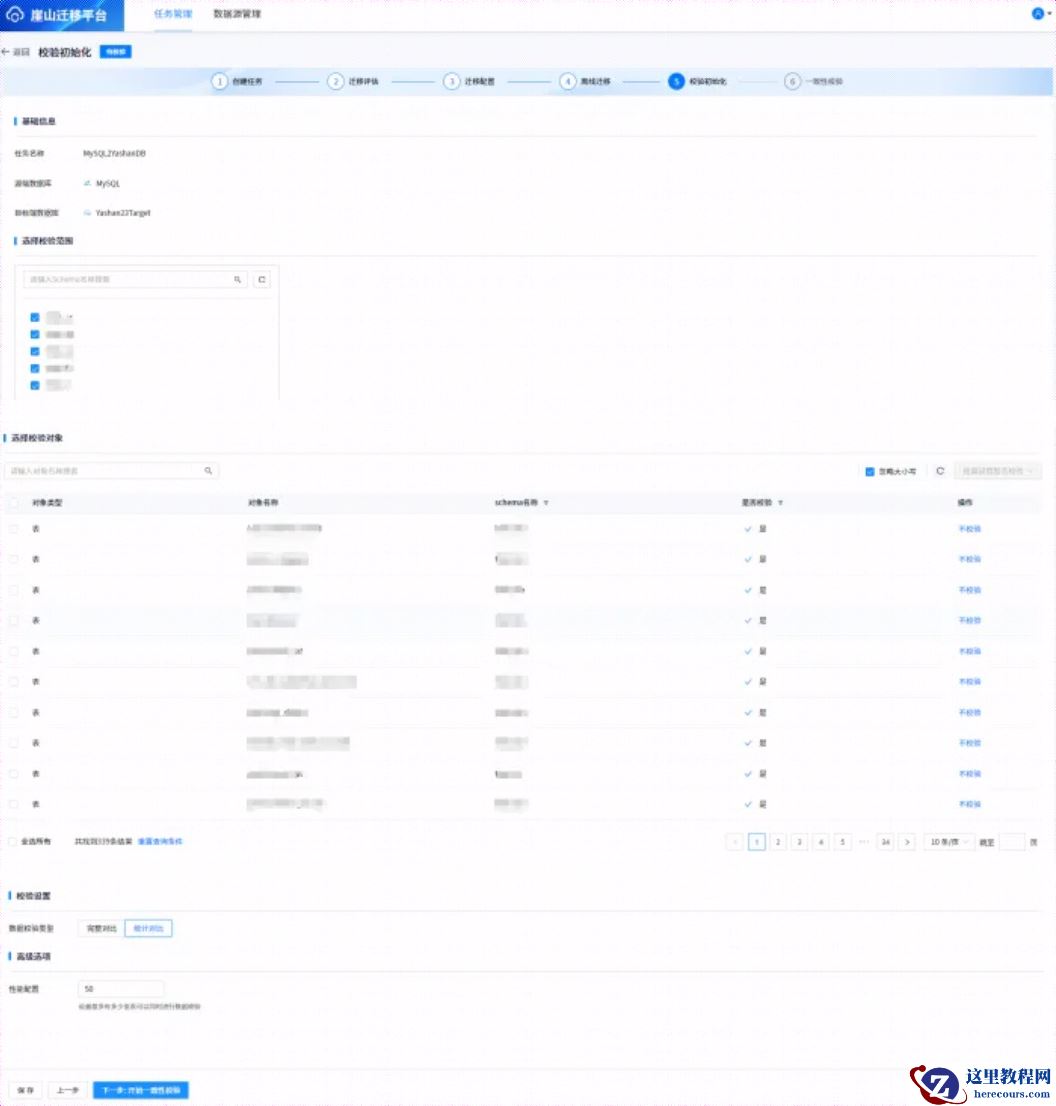Click the 性能配置 input field showing 50
The width and height of the screenshot is (1056, 1106).
[120, 989]
